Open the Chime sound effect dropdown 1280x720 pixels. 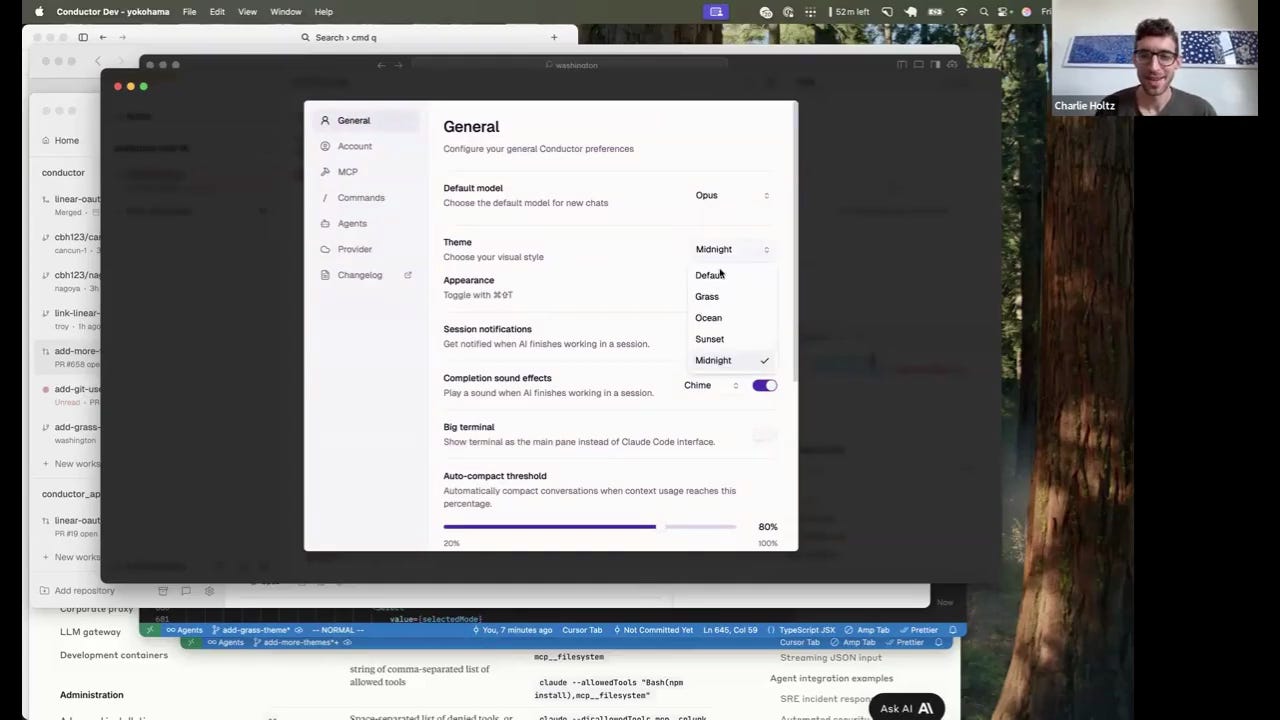[x=711, y=385]
